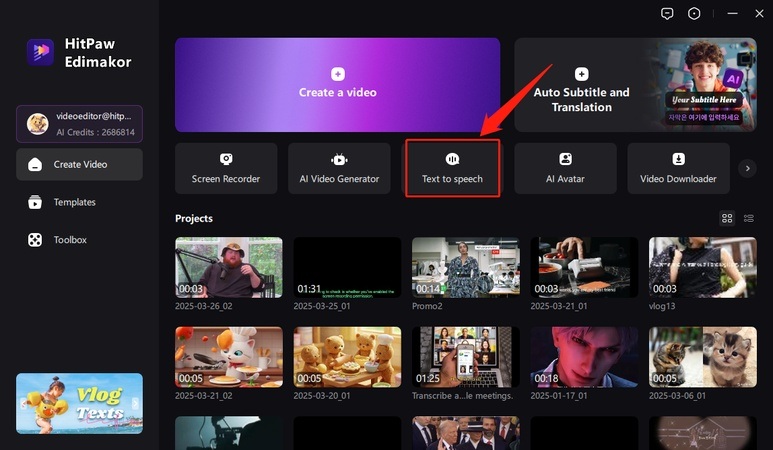Switch projects to grid view

pos(727,218)
